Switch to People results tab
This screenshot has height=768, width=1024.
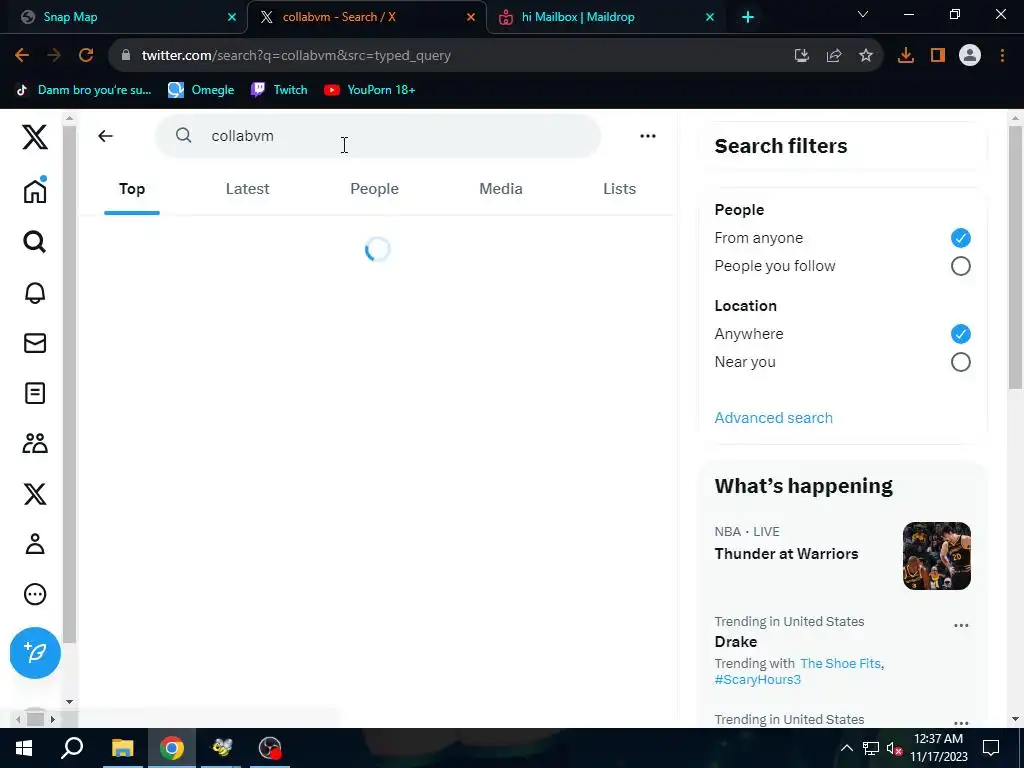[374, 189]
